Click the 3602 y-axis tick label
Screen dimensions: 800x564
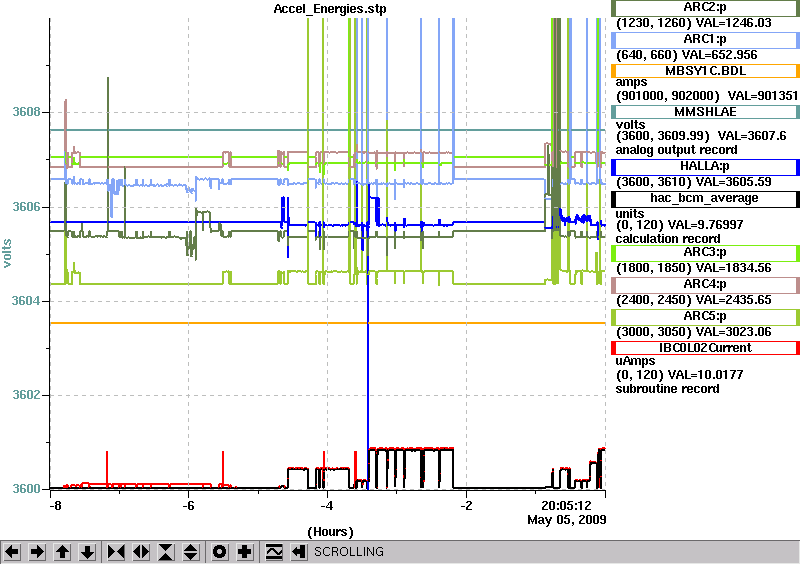point(26,395)
